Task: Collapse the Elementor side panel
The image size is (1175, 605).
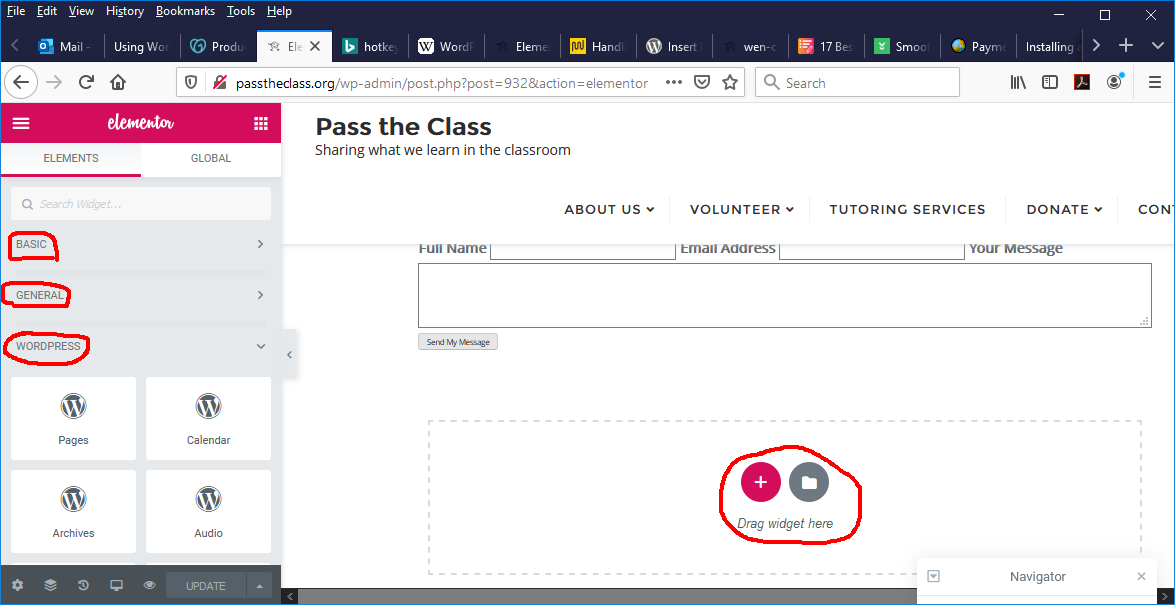Action: [289, 355]
